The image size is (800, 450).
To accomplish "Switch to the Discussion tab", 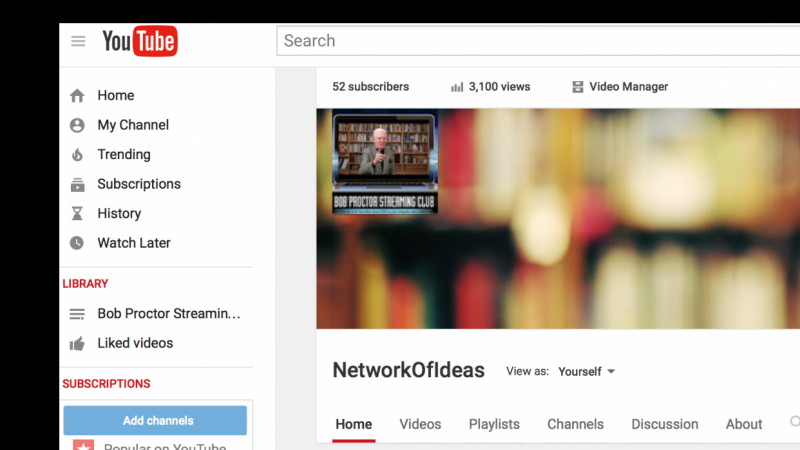I will coord(665,424).
